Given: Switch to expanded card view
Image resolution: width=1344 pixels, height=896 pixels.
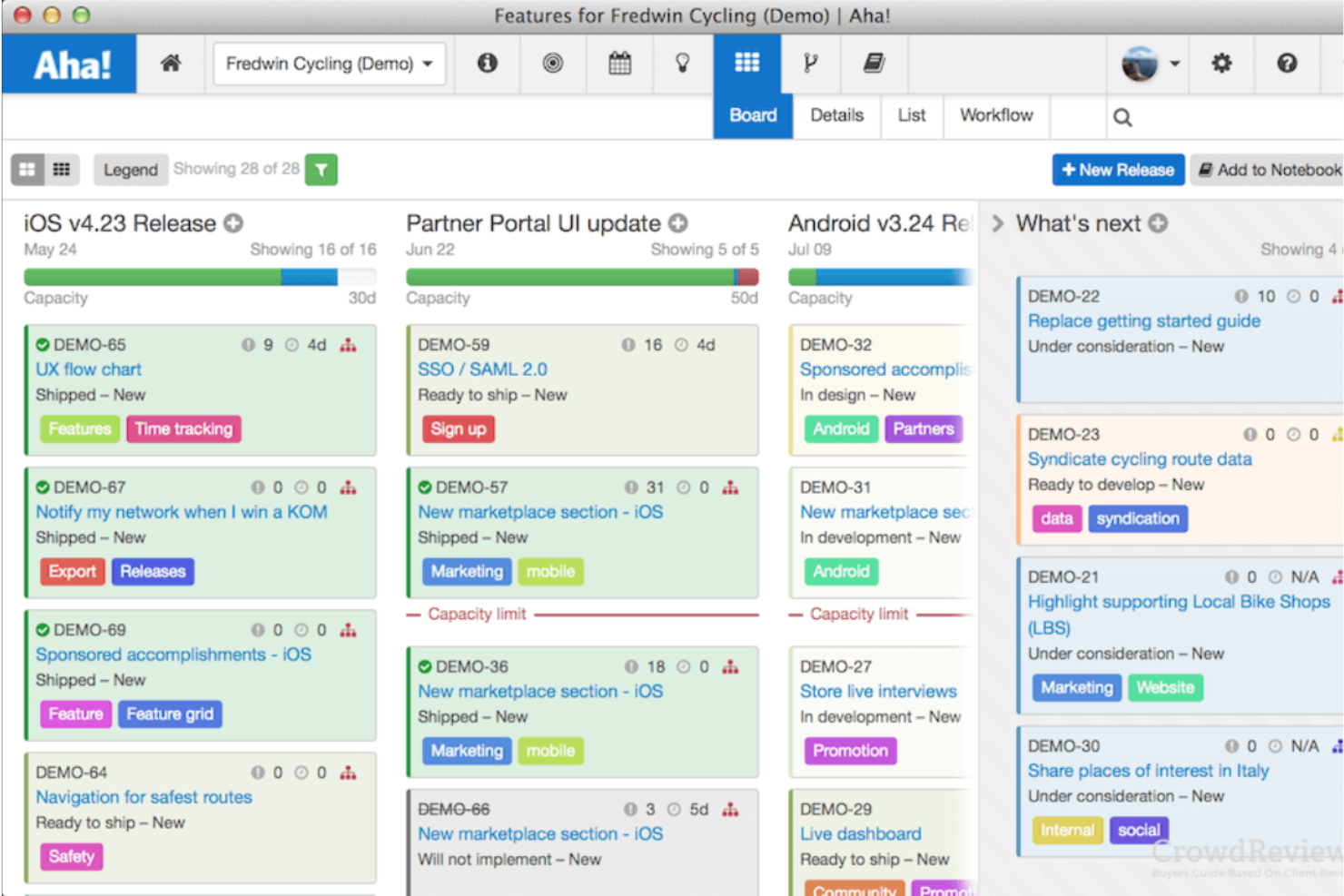Looking at the screenshot, I should click(x=27, y=169).
